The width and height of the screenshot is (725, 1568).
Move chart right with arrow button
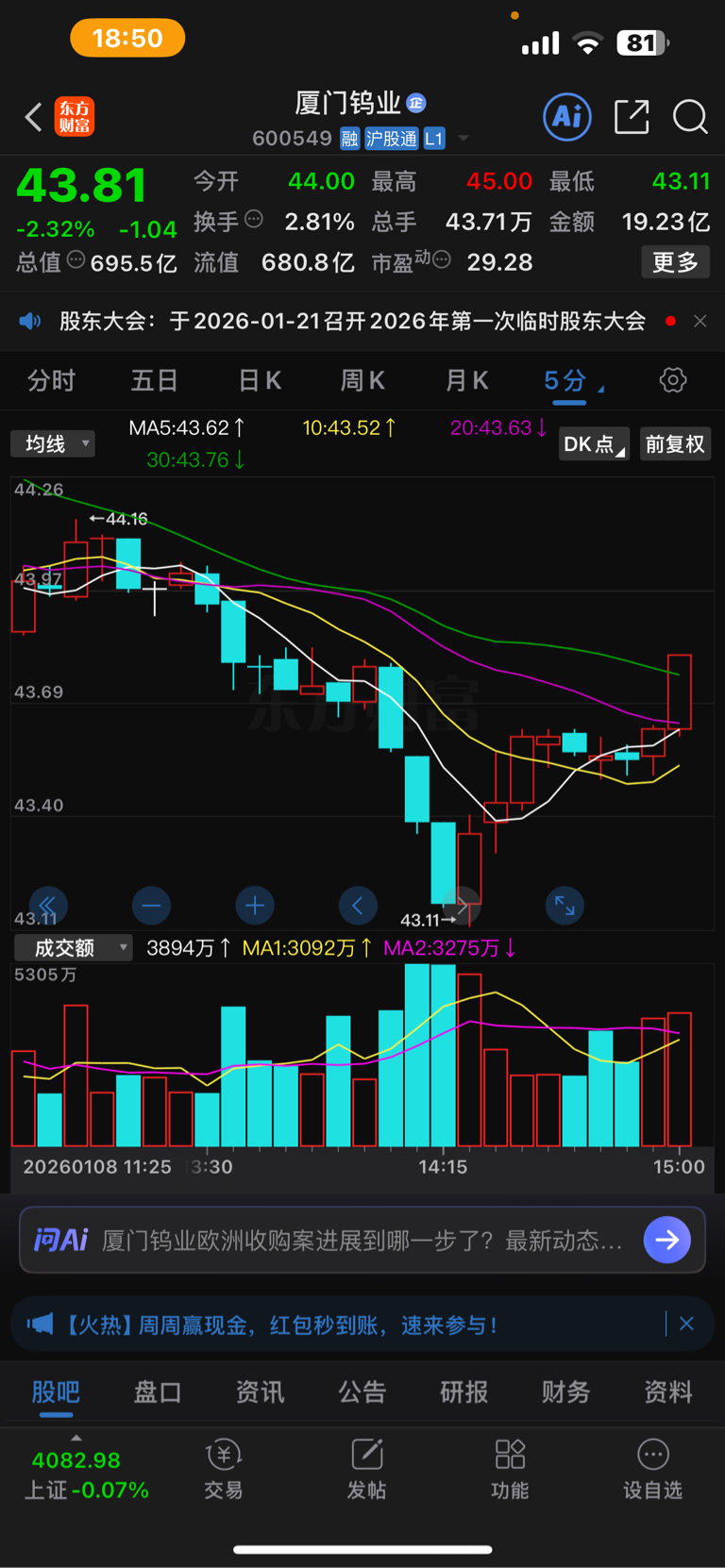[x=462, y=906]
